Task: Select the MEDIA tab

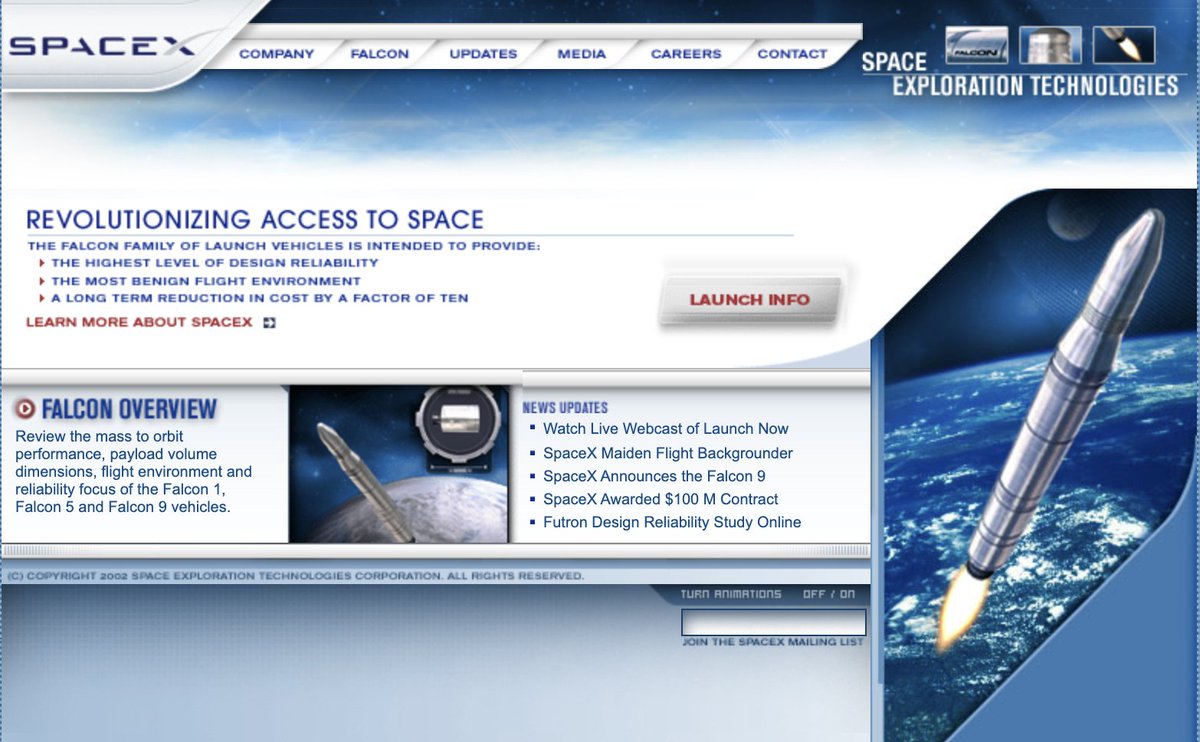Action: pyautogui.click(x=581, y=54)
